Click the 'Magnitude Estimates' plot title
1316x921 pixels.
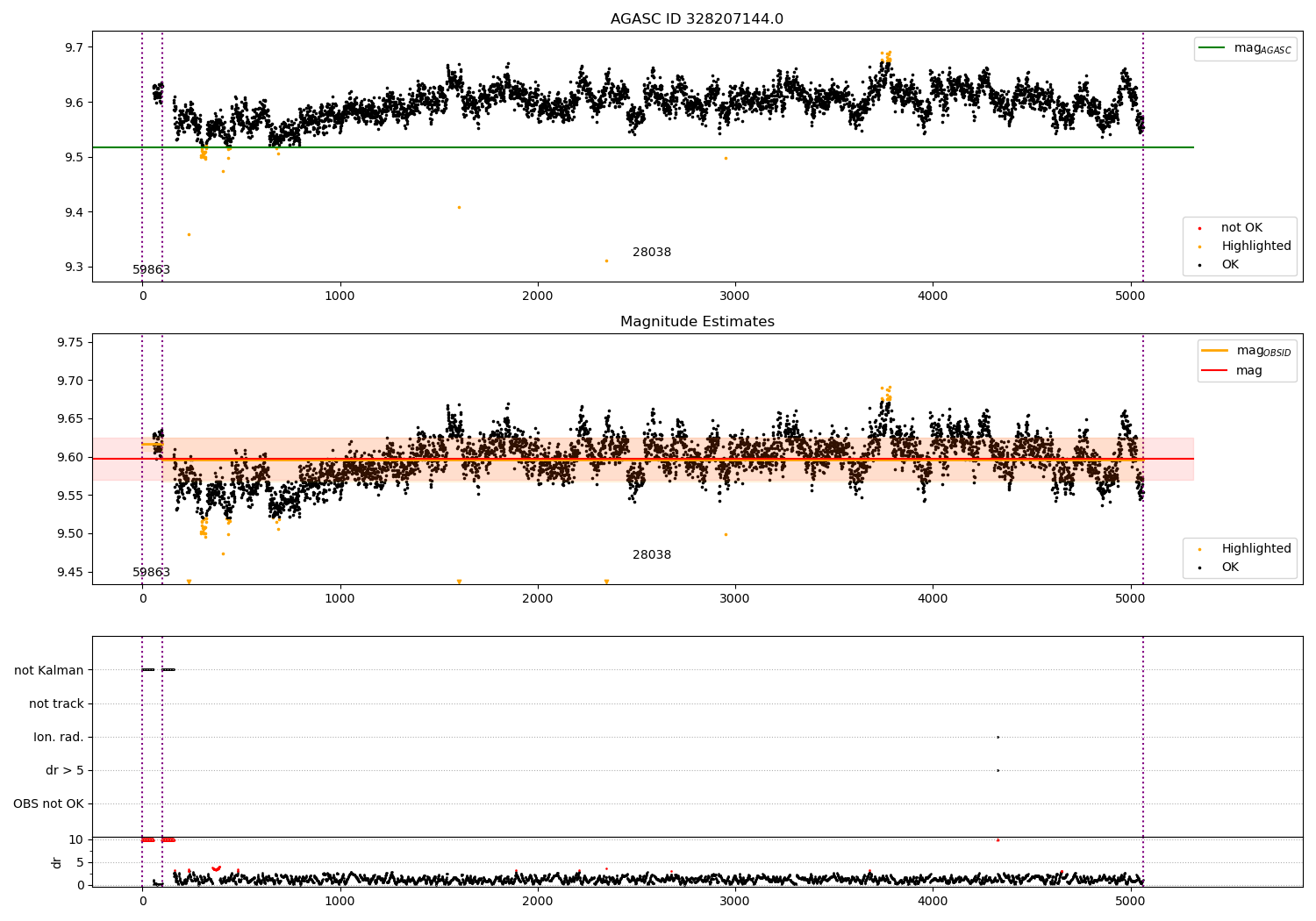[x=697, y=322]
